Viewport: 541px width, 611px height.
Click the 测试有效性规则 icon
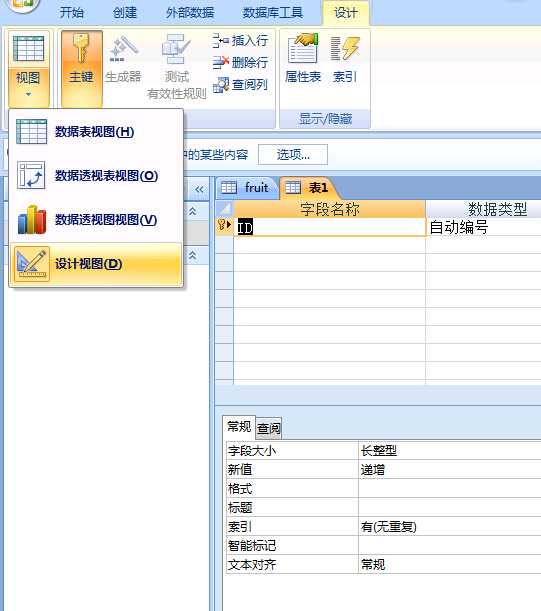point(176,49)
